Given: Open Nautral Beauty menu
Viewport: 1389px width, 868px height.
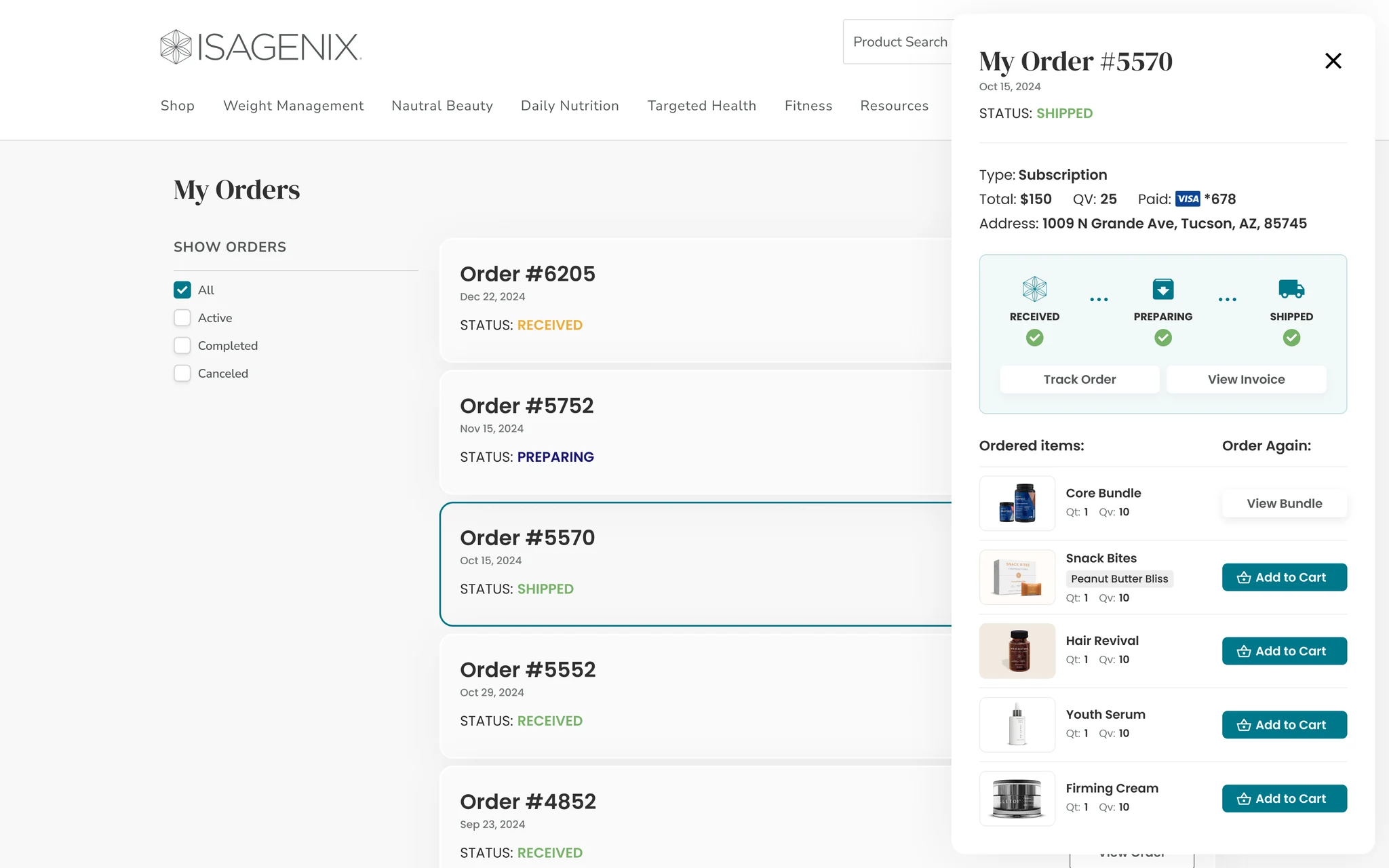Looking at the screenshot, I should tap(442, 106).
